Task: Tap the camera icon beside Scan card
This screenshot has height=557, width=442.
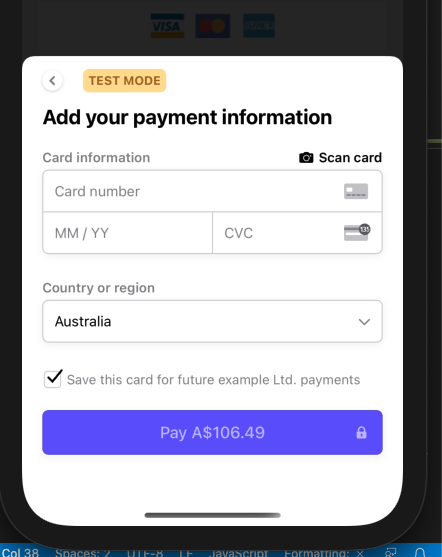Action: [306, 157]
